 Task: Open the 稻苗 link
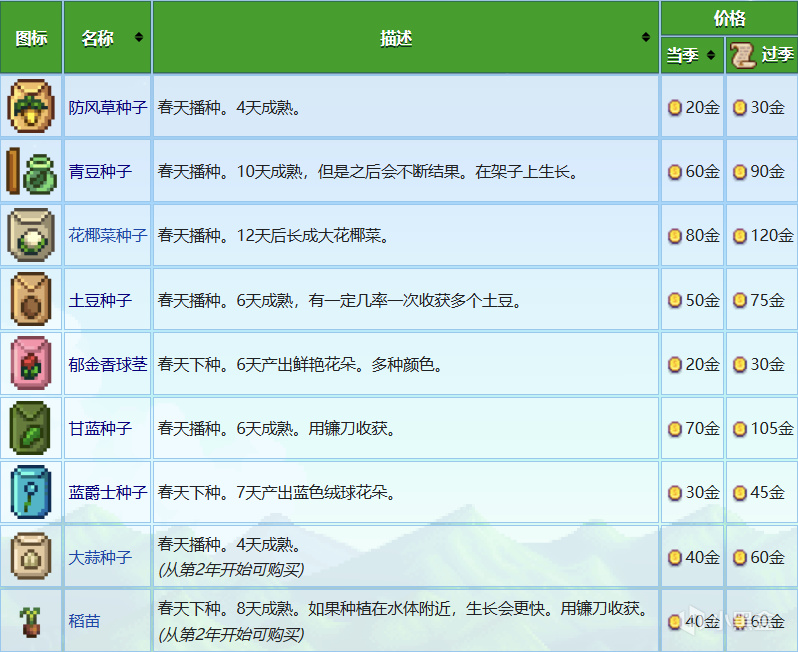coord(84,621)
